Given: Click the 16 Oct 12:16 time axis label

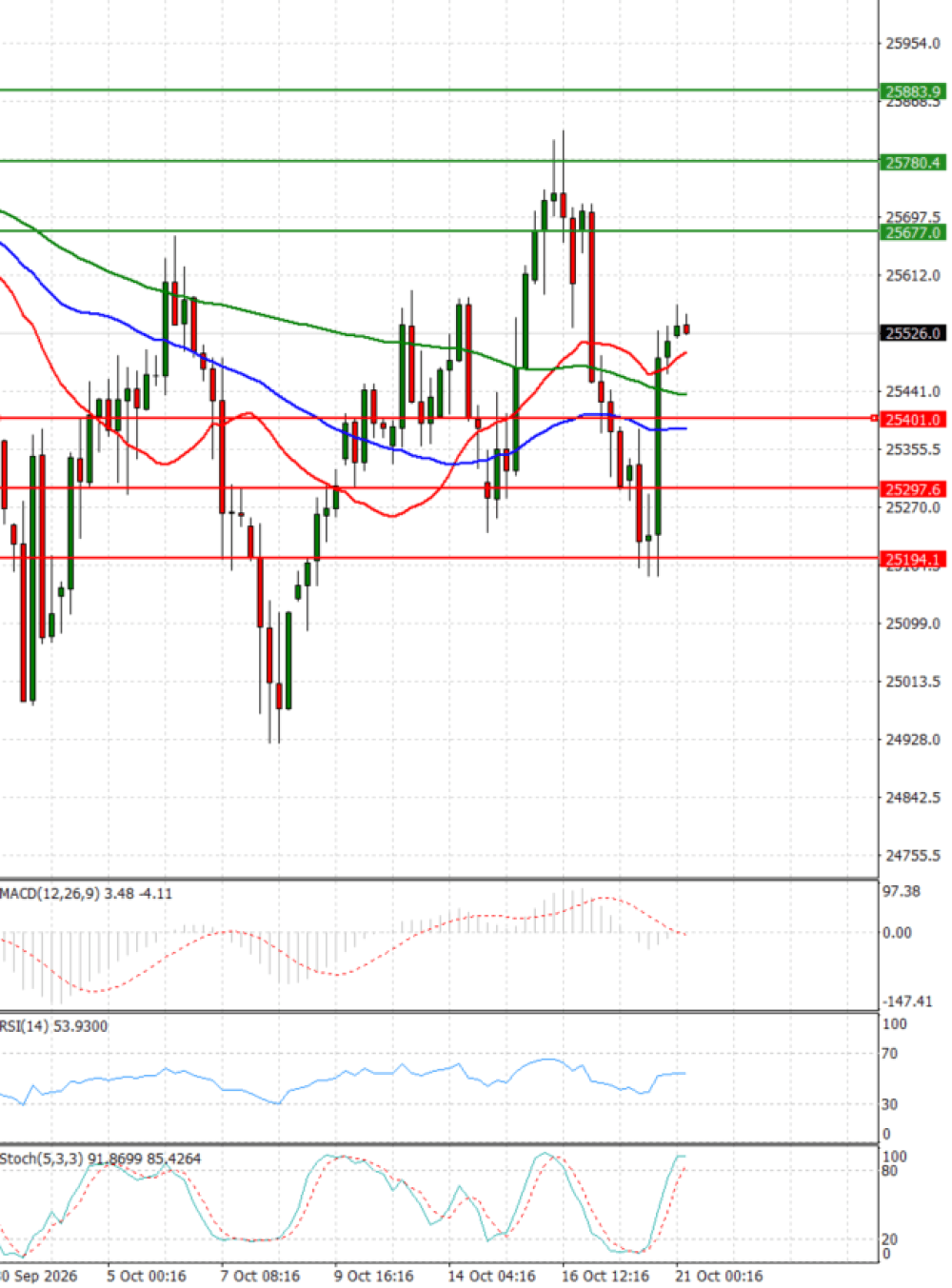Looking at the screenshot, I should click(605, 1276).
